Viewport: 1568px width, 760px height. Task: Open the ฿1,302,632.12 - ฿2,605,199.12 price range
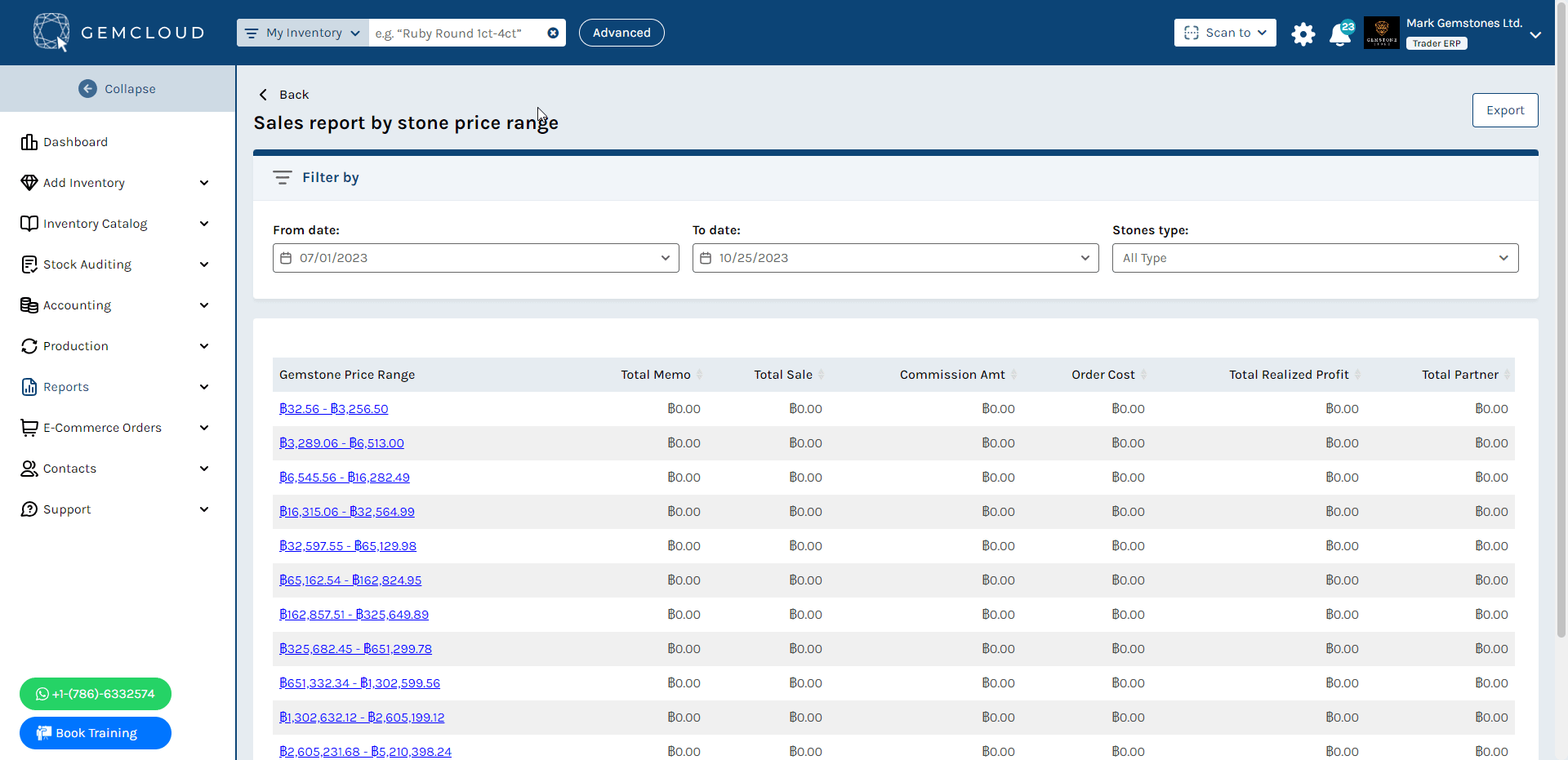point(362,718)
